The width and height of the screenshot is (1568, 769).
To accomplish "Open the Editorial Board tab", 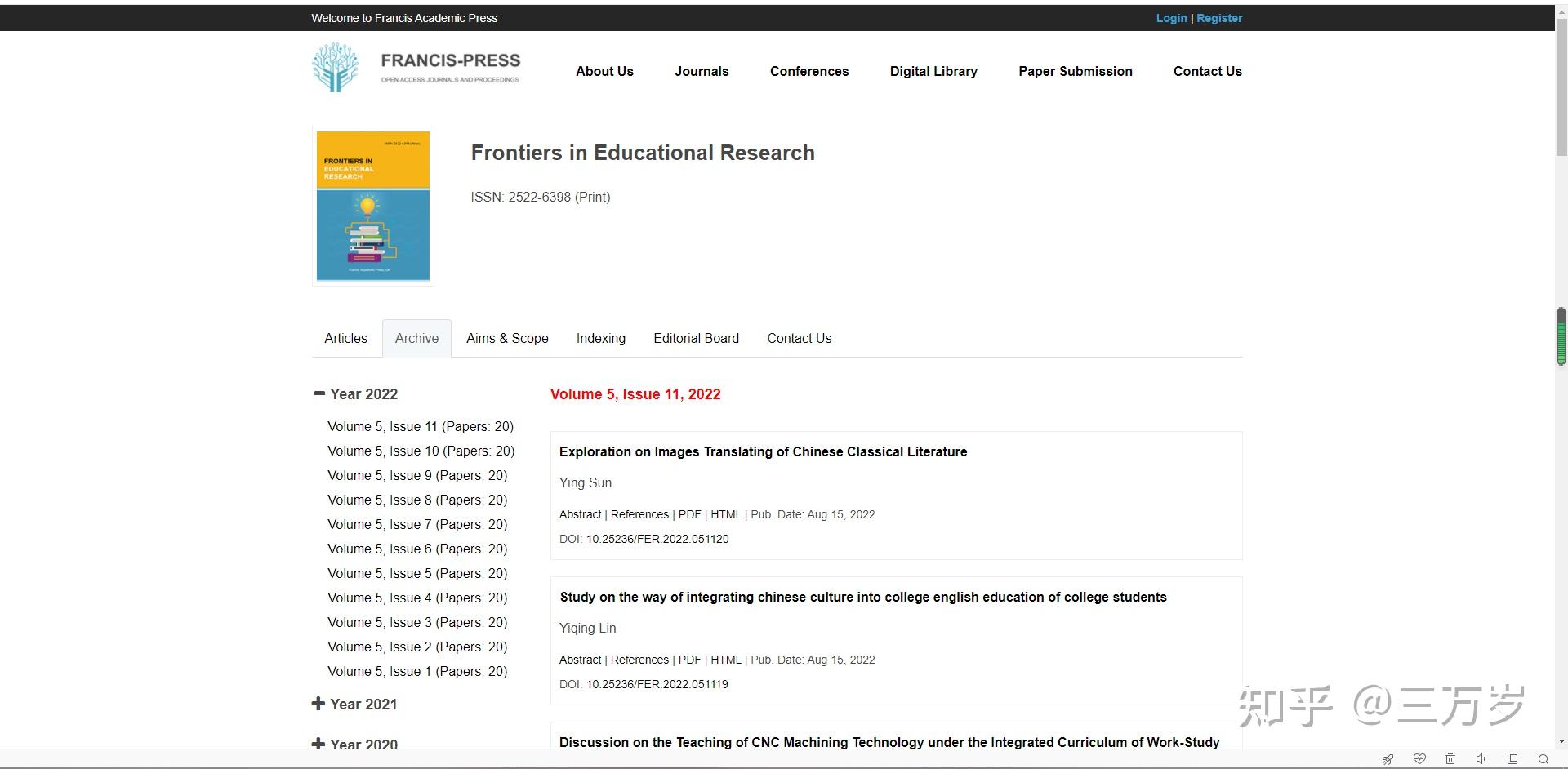I will tap(696, 338).
